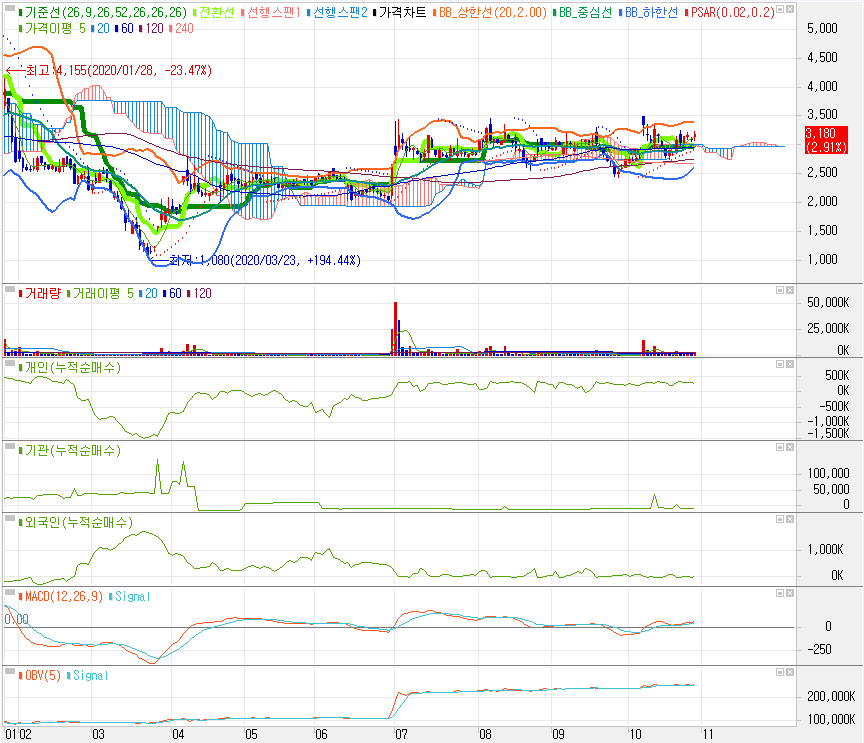This screenshot has height=743, width=864.
Task: Collapse the price chart pane
Action: 780,9
